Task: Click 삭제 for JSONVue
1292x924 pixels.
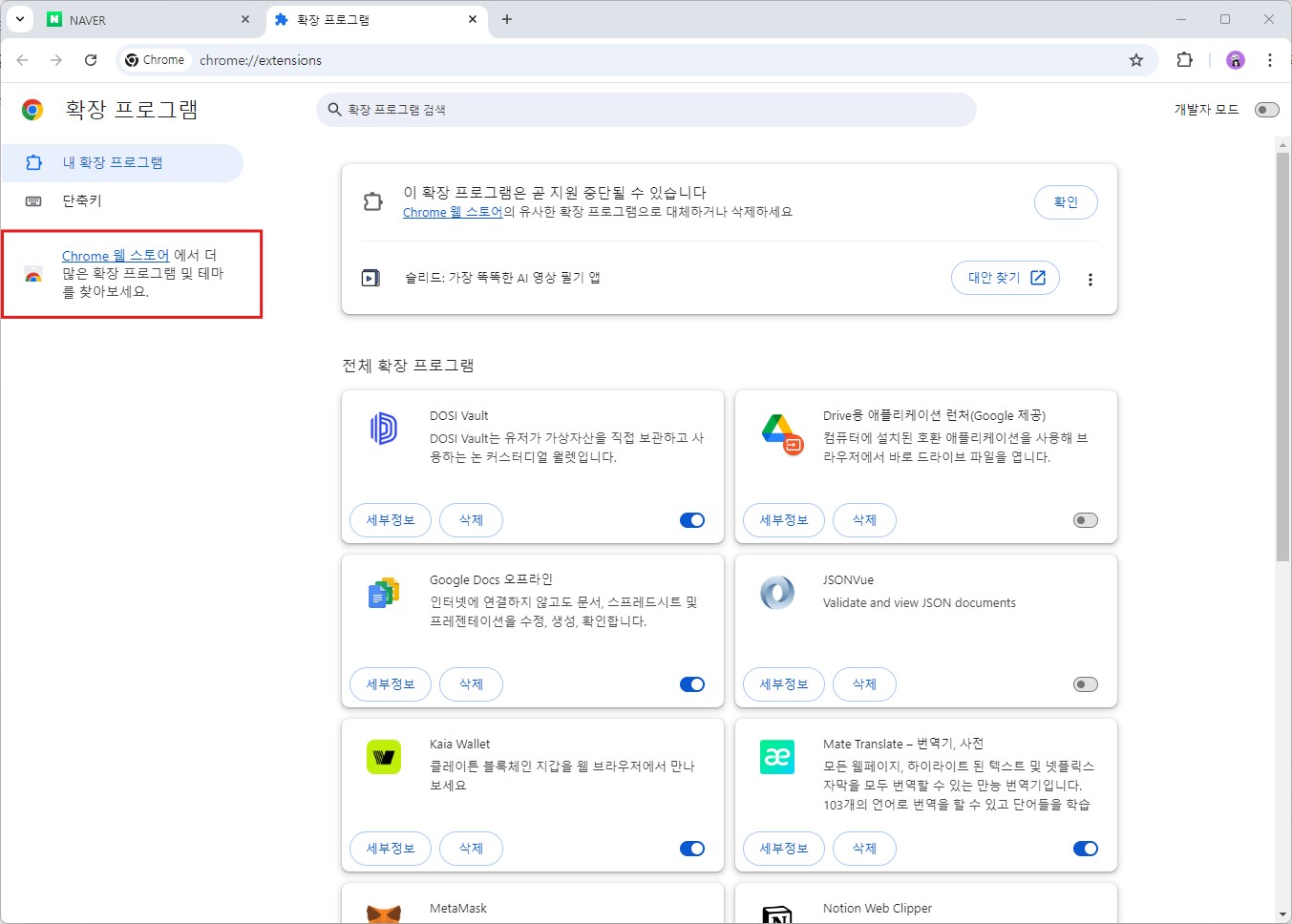Action: click(x=864, y=684)
